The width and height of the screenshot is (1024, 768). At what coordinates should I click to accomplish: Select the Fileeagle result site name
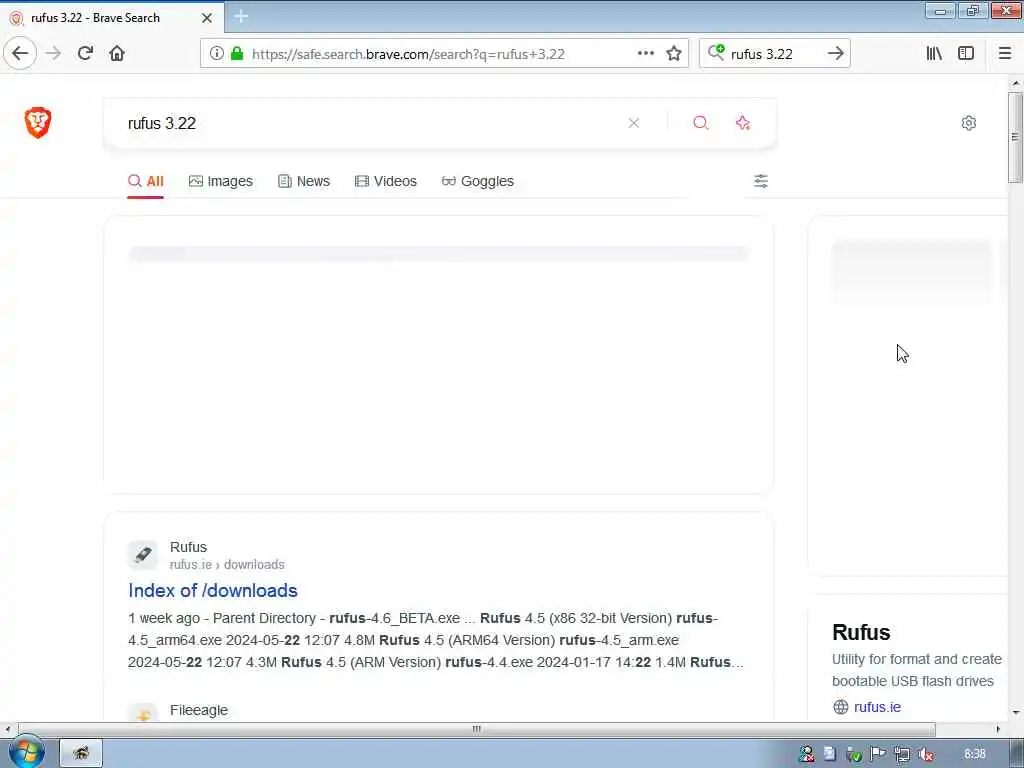pos(199,710)
